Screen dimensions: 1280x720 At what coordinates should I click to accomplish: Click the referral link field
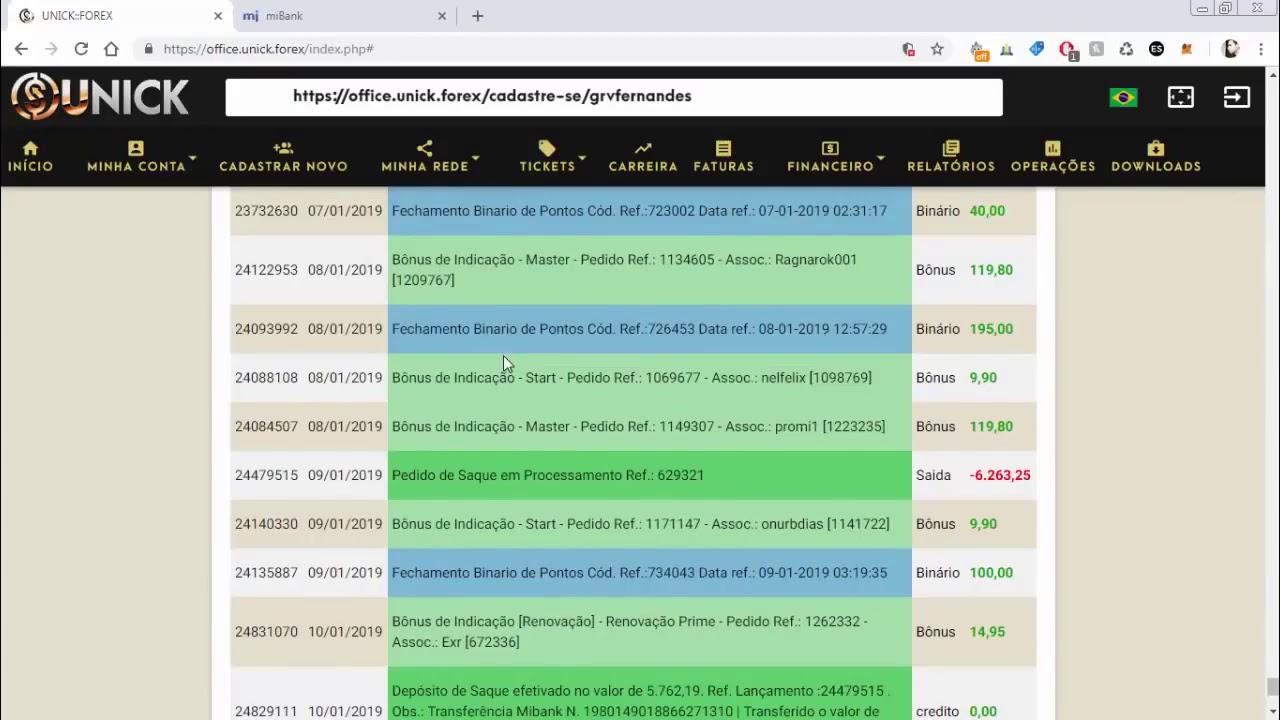click(x=614, y=97)
